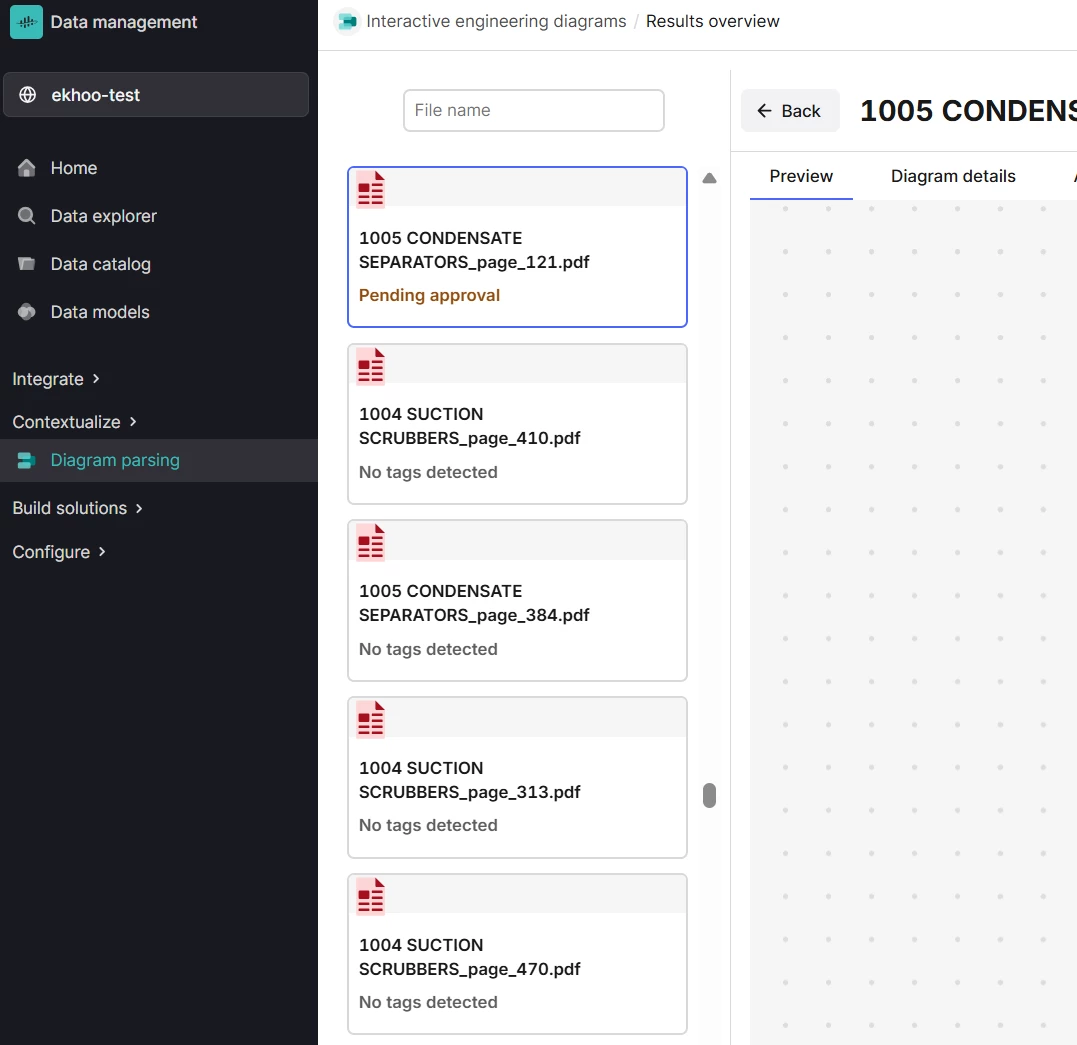Click the PDF icon on page_384 card
Screen dimensions: 1077x1045
click(x=371, y=543)
